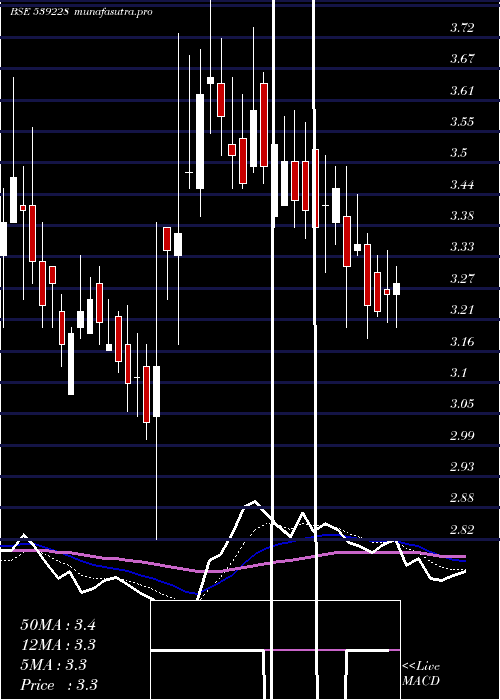The image size is (500, 700).
Task: Select the 3.1 price axis label
Action: click(x=458, y=373)
